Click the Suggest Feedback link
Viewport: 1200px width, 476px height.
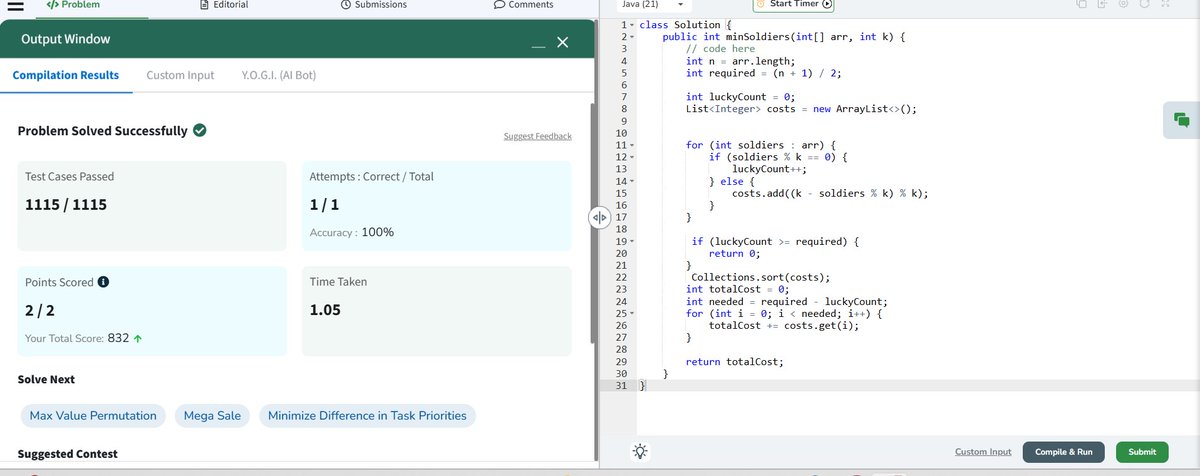pyautogui.click(x=538, y=136)
